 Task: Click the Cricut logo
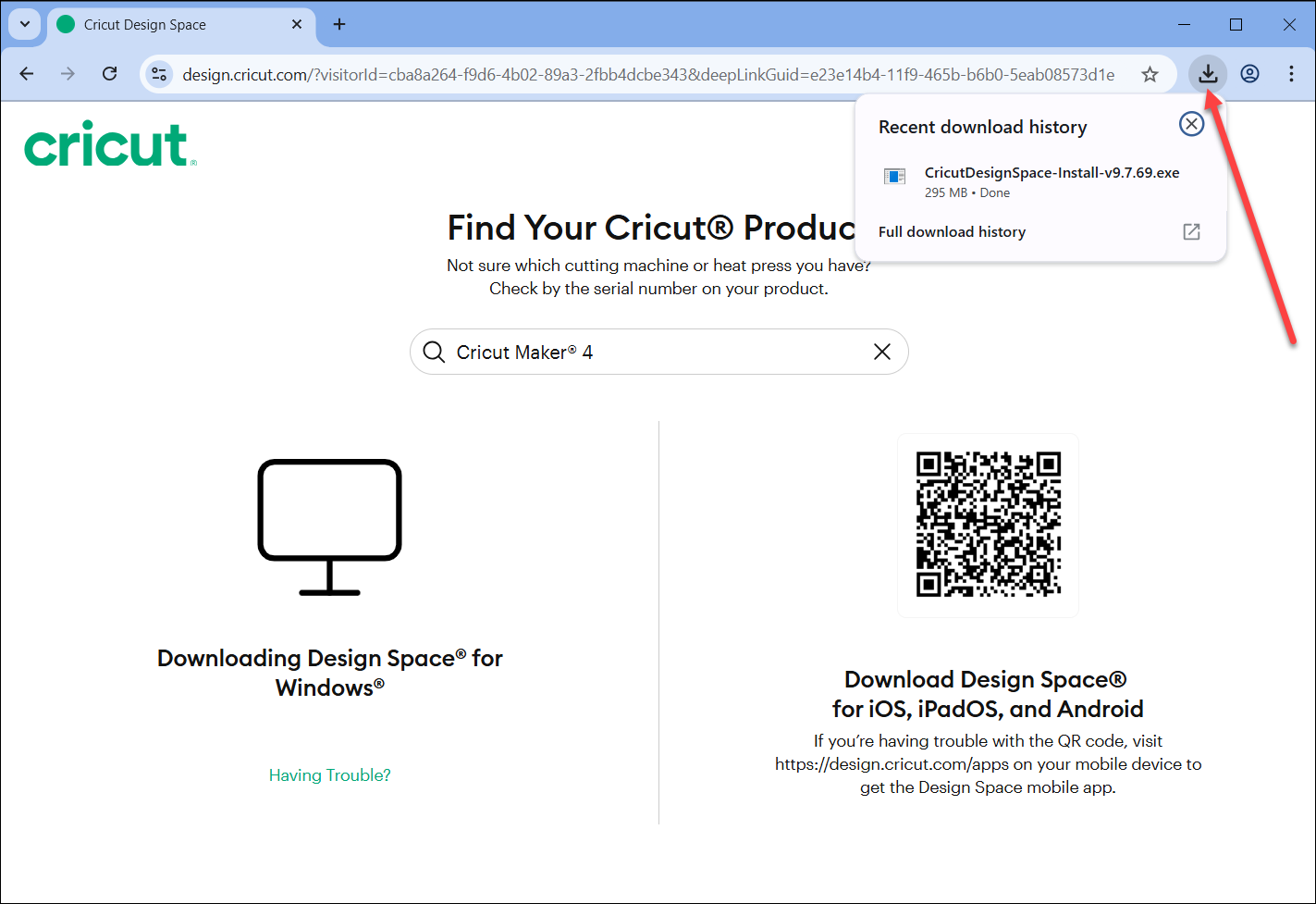[109, 143]
